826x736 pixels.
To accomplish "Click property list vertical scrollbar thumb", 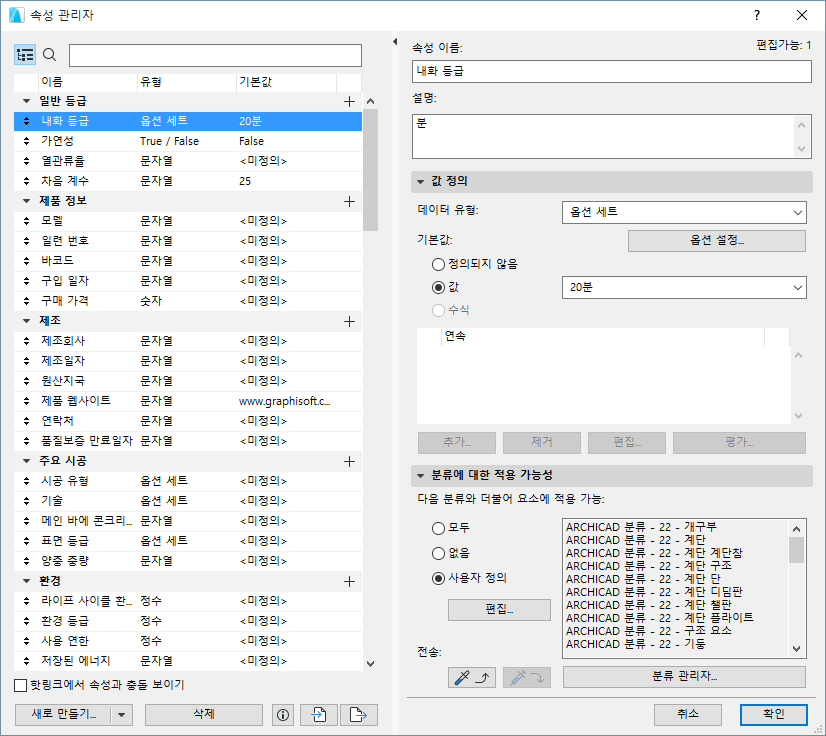I will [x=370, y=170].
